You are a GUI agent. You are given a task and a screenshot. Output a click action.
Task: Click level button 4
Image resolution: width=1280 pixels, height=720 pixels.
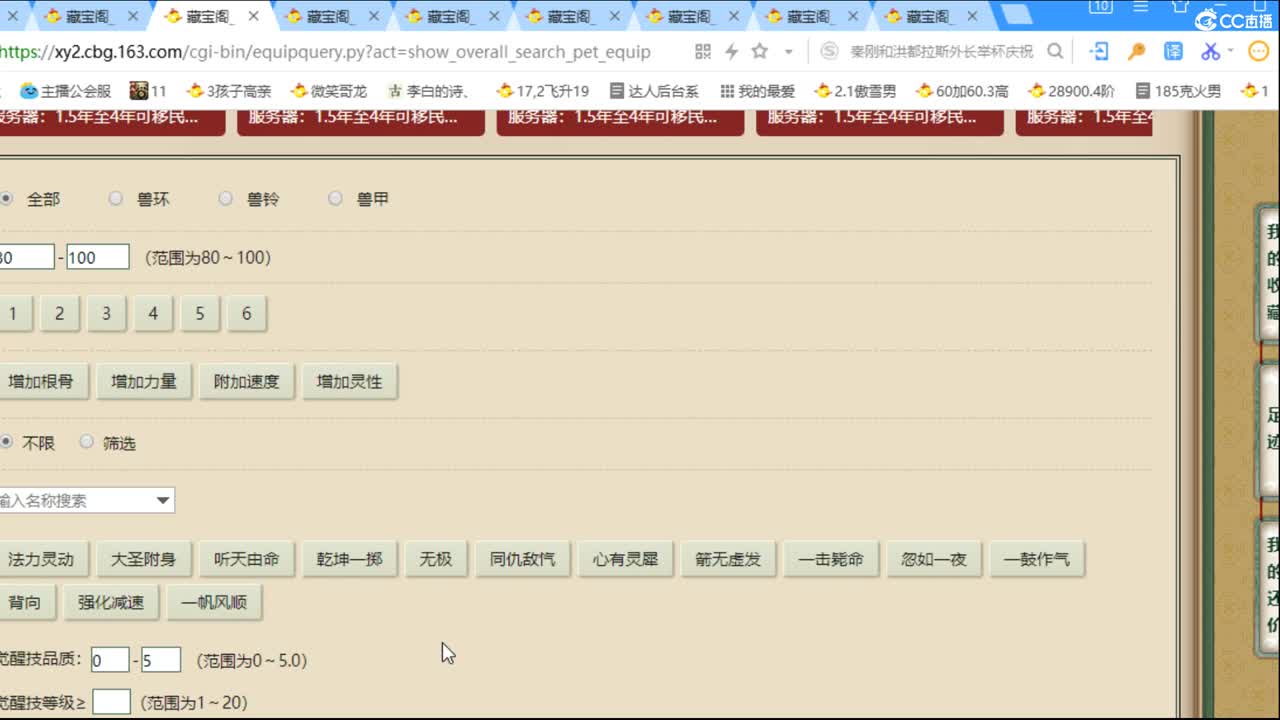153,313
